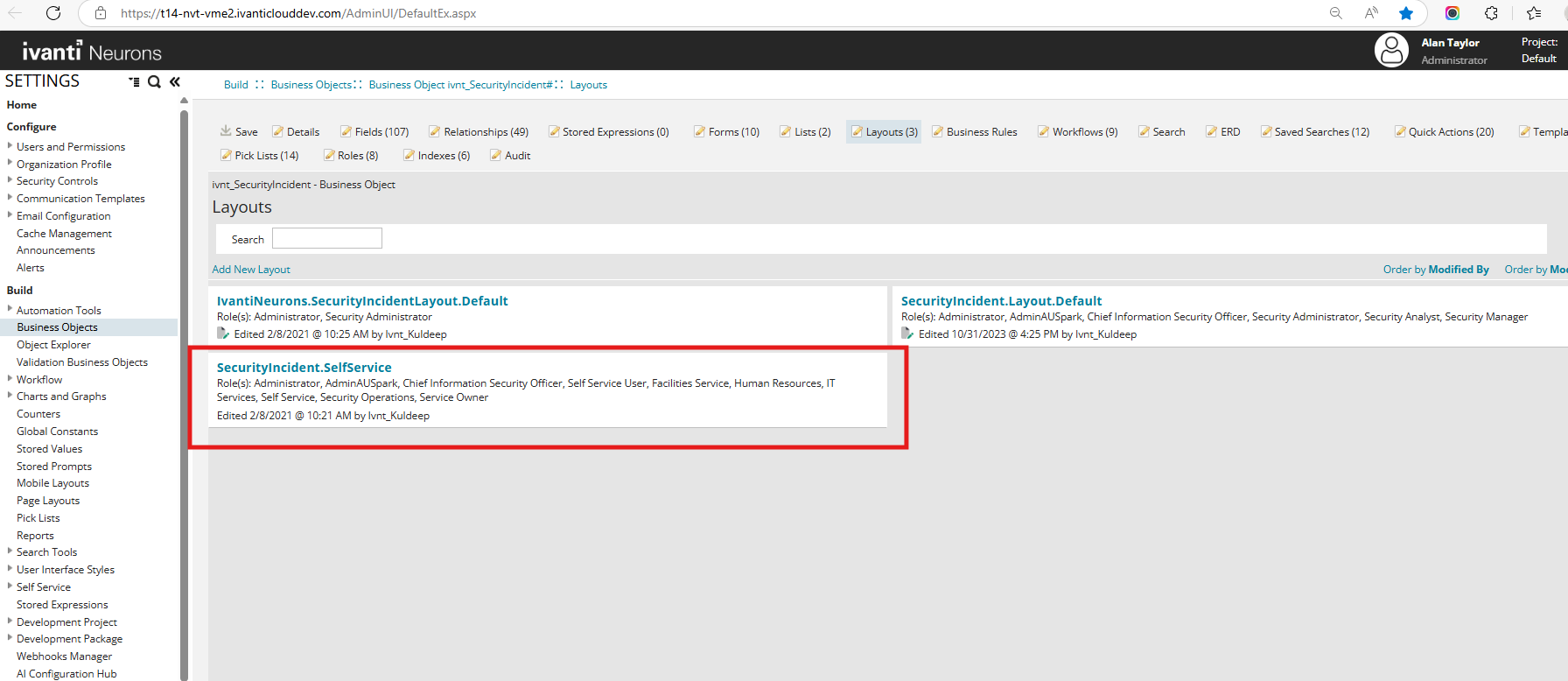Open SecurityIncident.SelfService layout
Image resolution: width=1568 pixels, height=681 pixels.
click(x=304, y=368)
